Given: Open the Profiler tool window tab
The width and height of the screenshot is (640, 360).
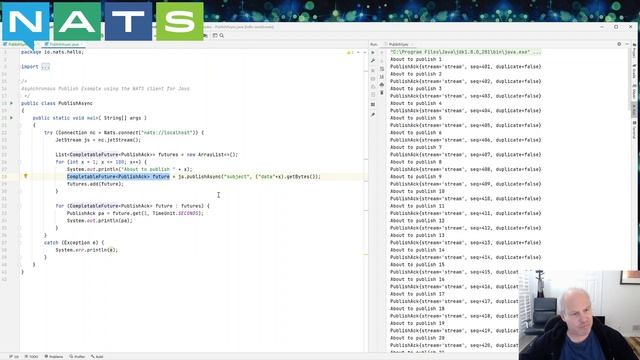Looking at the screenshot, I should [x=77, y=357].
